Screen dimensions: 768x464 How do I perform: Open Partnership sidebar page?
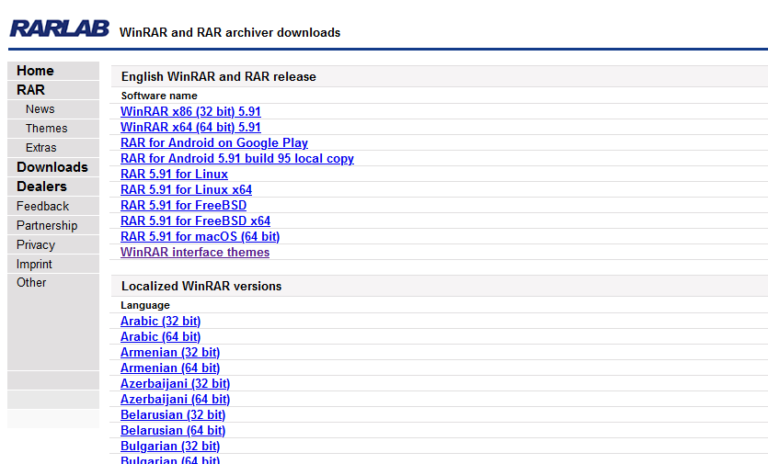click(x=47, y=225)
